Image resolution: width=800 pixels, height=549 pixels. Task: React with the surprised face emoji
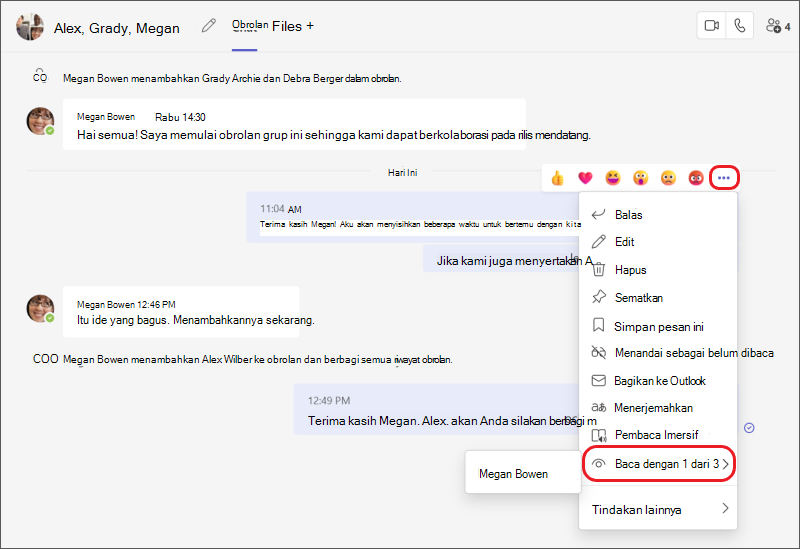[x=640, y=178]
